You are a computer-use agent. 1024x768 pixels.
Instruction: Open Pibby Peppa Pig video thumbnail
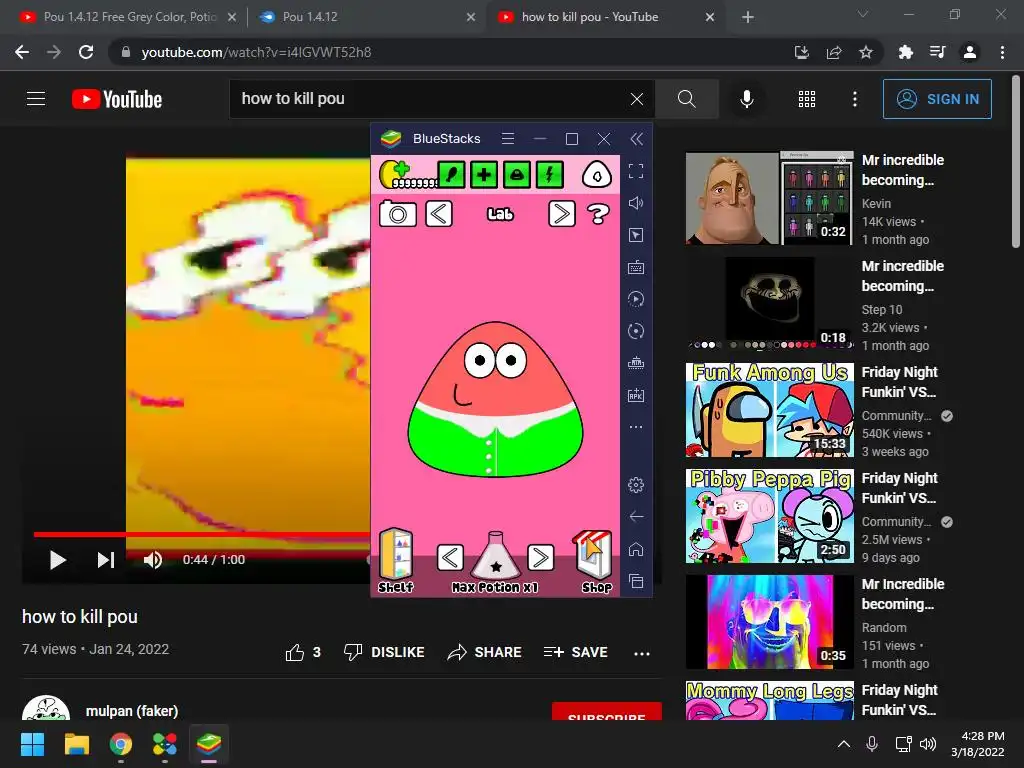pos(770,516)
